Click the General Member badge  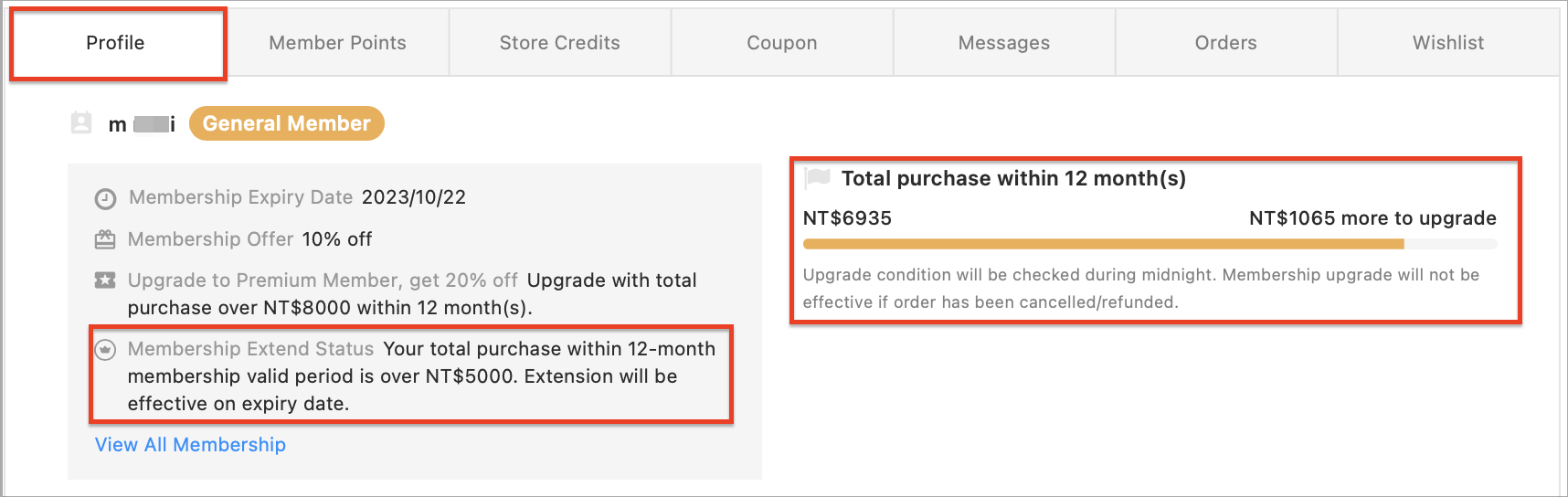[287, 123]
